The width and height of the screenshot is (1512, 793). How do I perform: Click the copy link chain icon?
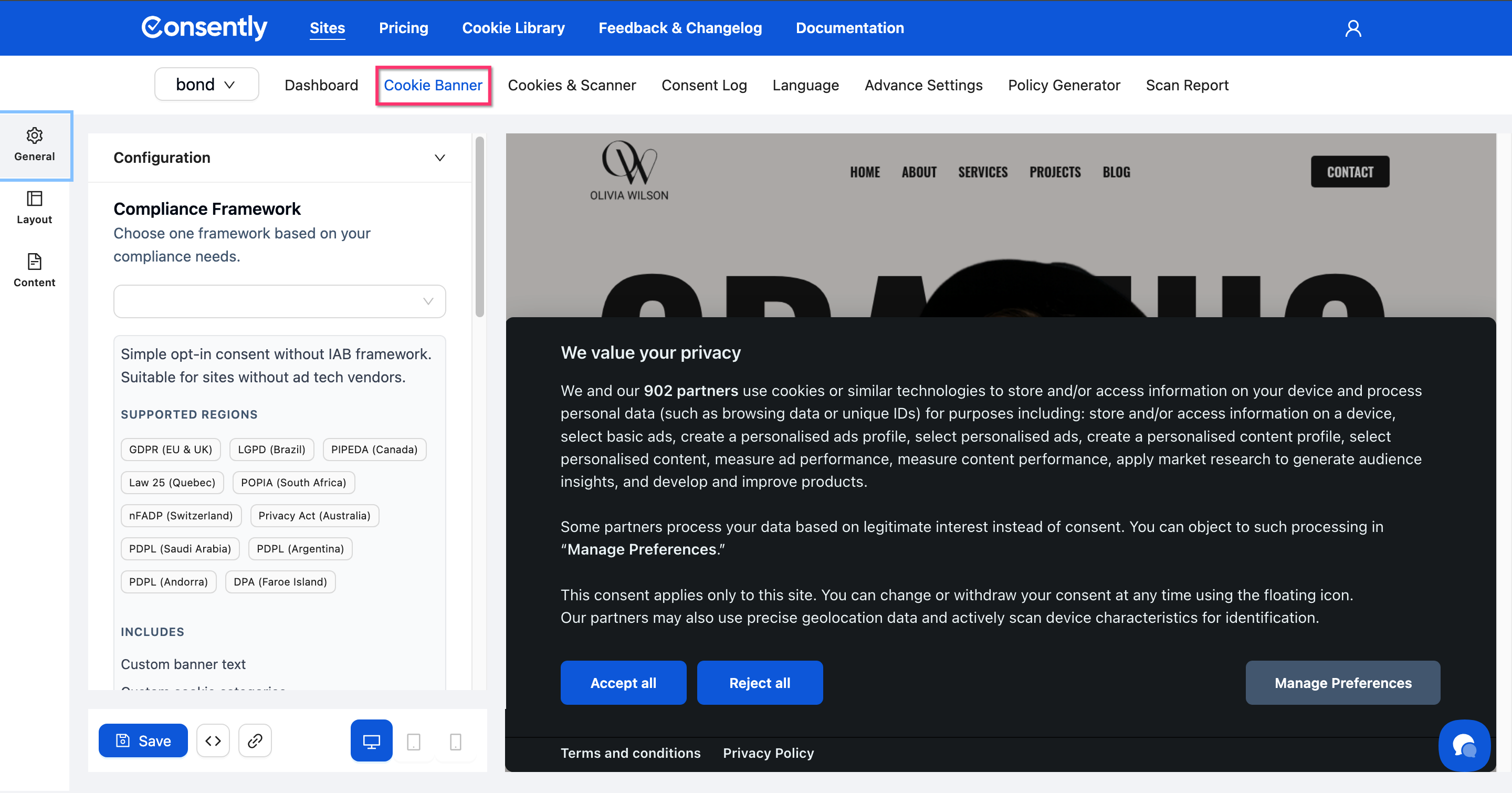[255, 741]
